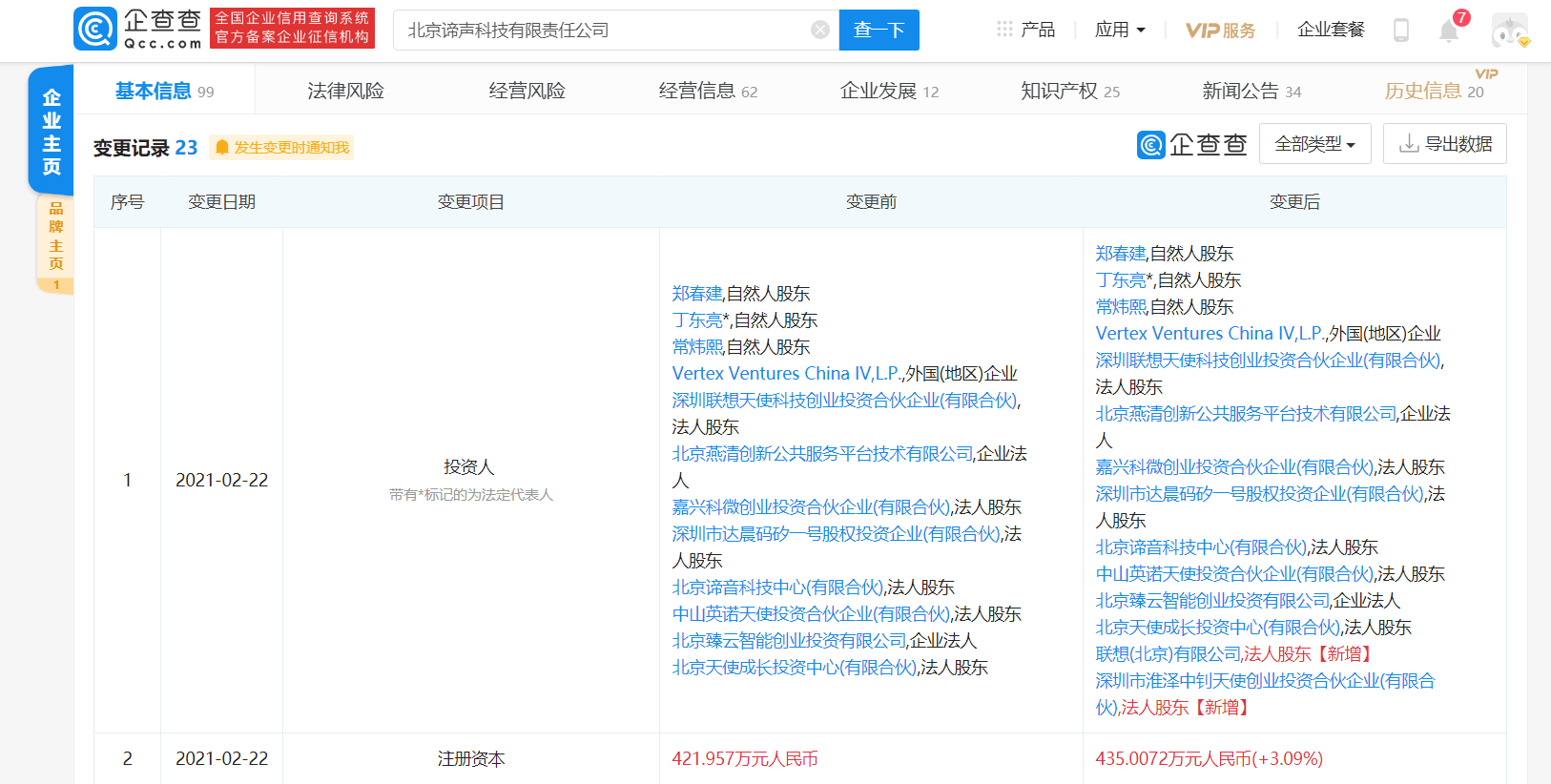Open 深圳联想天使科技创业投资 link in 变更前 column

click(844, 401)
